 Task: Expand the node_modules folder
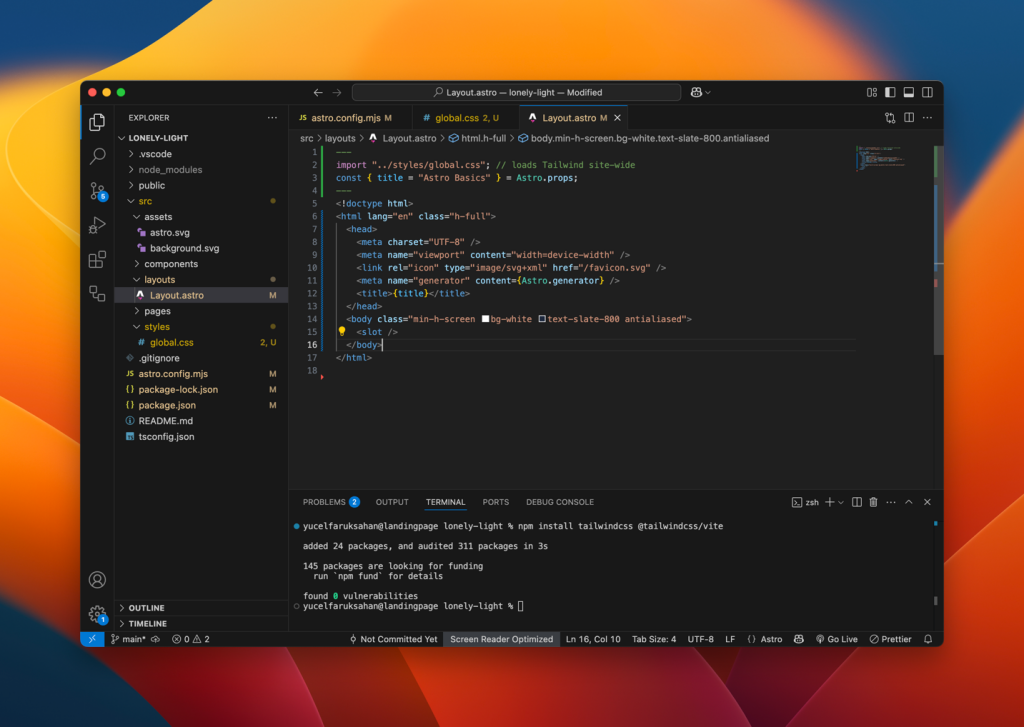pyautogui.click(x=170, y=170)
